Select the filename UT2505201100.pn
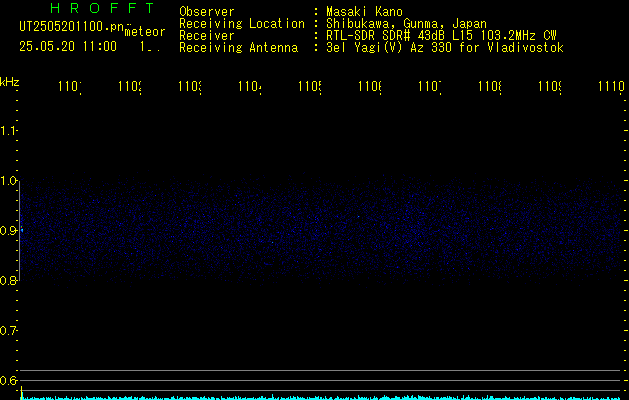 coord(72,27)
